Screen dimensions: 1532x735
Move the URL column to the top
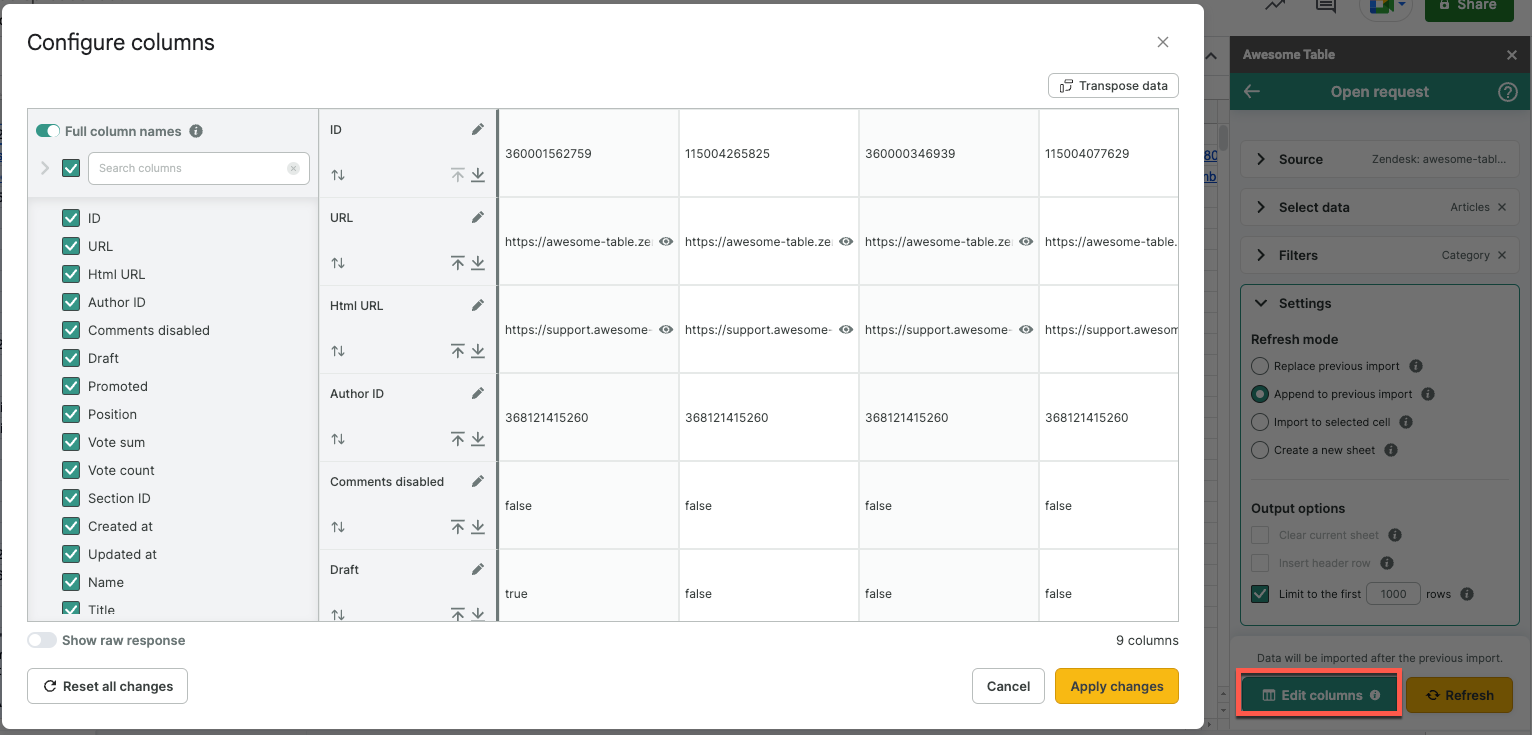(457, 263)
